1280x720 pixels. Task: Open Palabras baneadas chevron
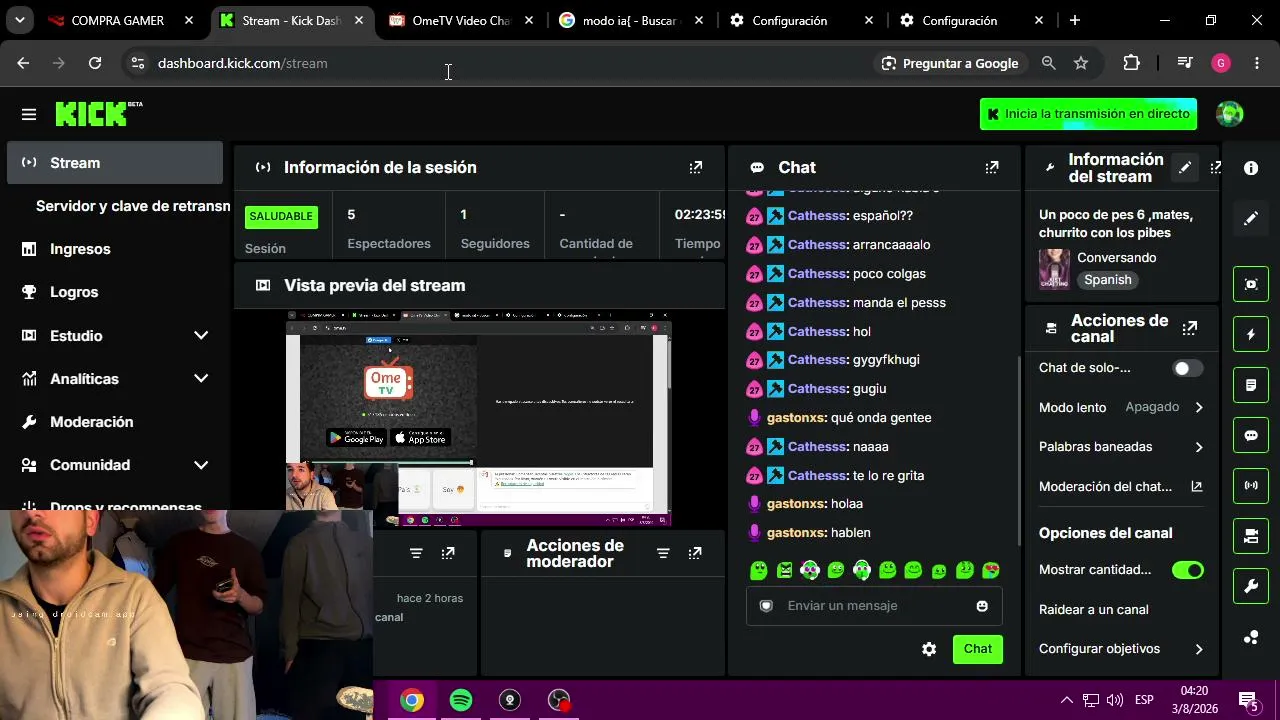(x=1199, y=447)
